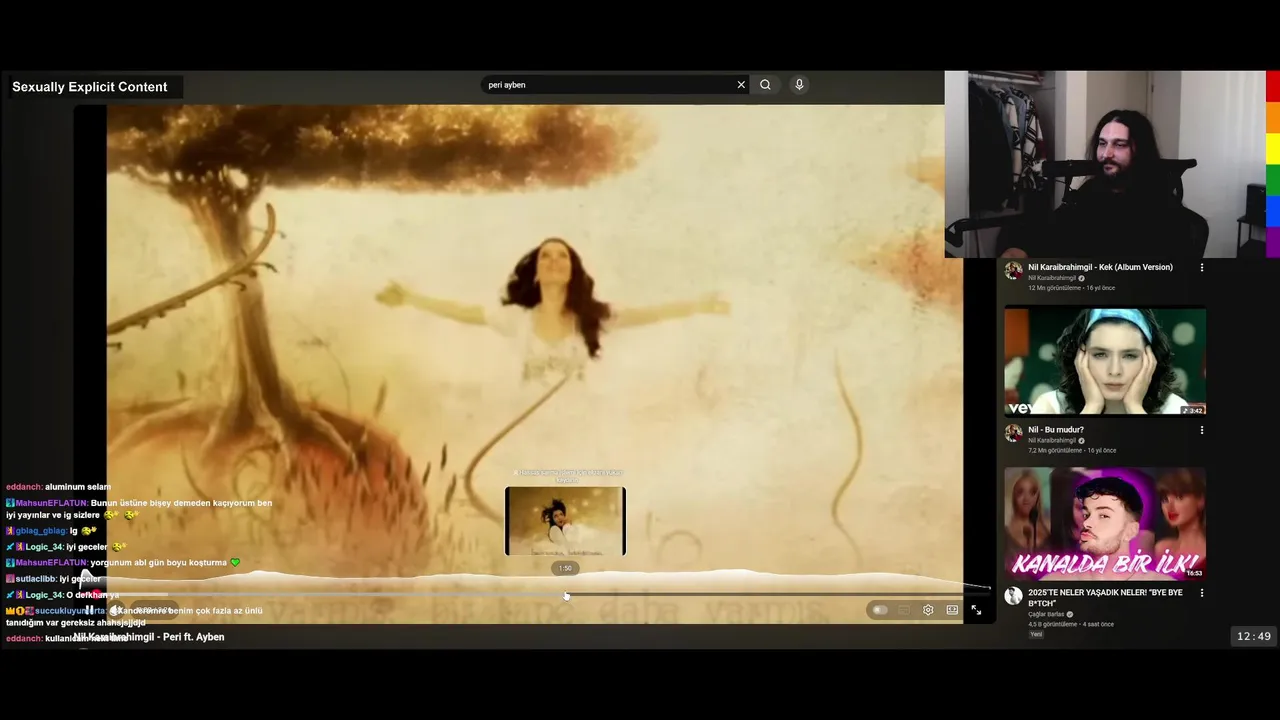
Task: Clear the search text with the X icon
Action: [741, 85]
